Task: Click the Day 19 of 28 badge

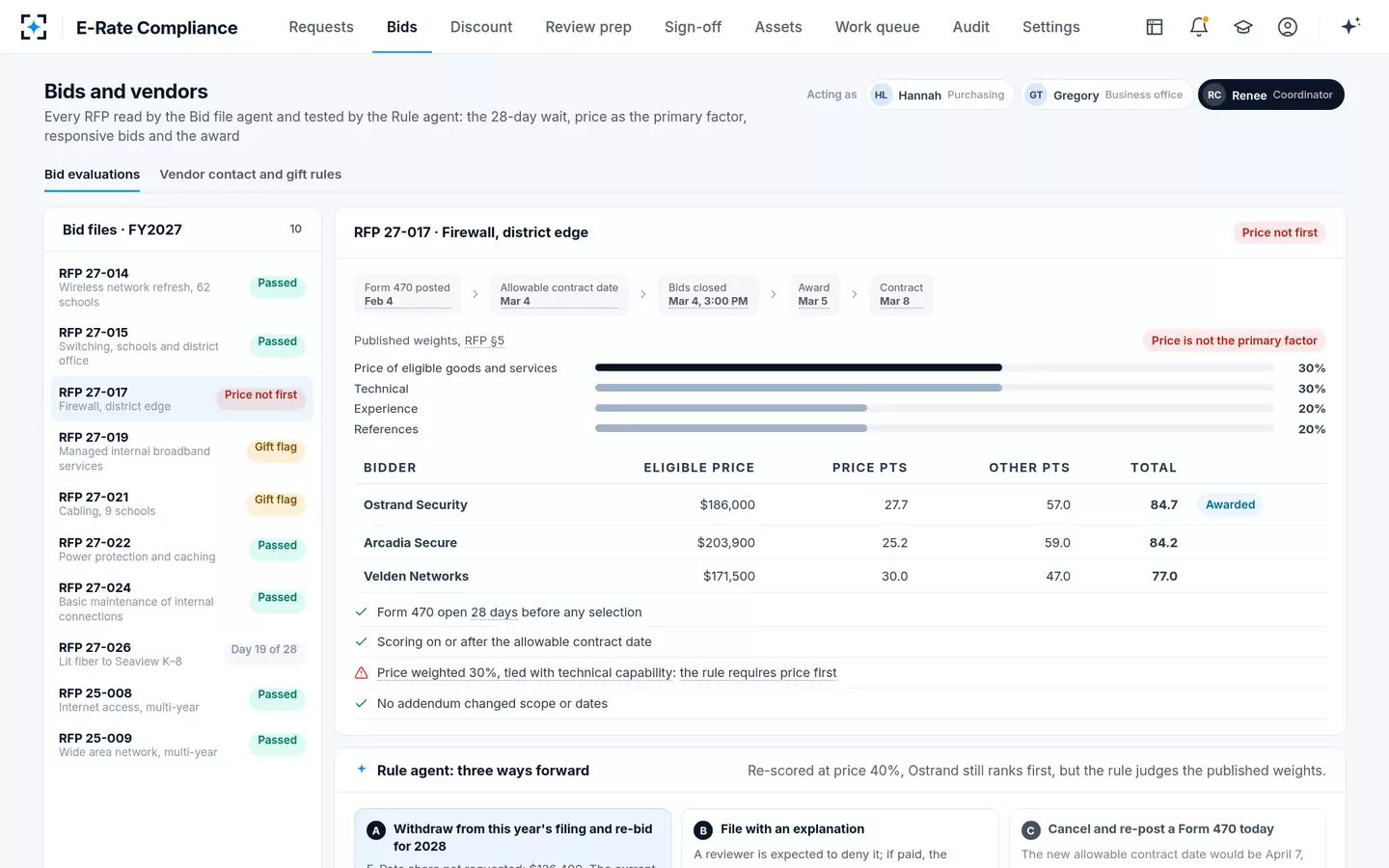Action: pyautogui.click(x=263, y=650)
